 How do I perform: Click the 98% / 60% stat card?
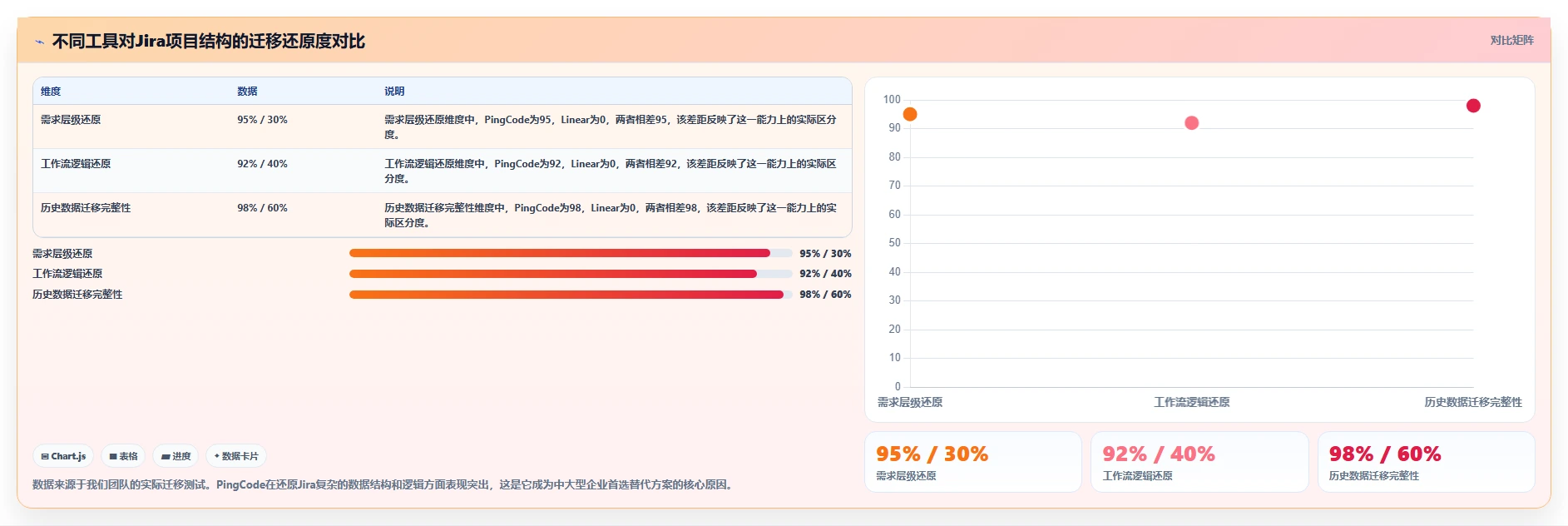tap(1427, 462)
